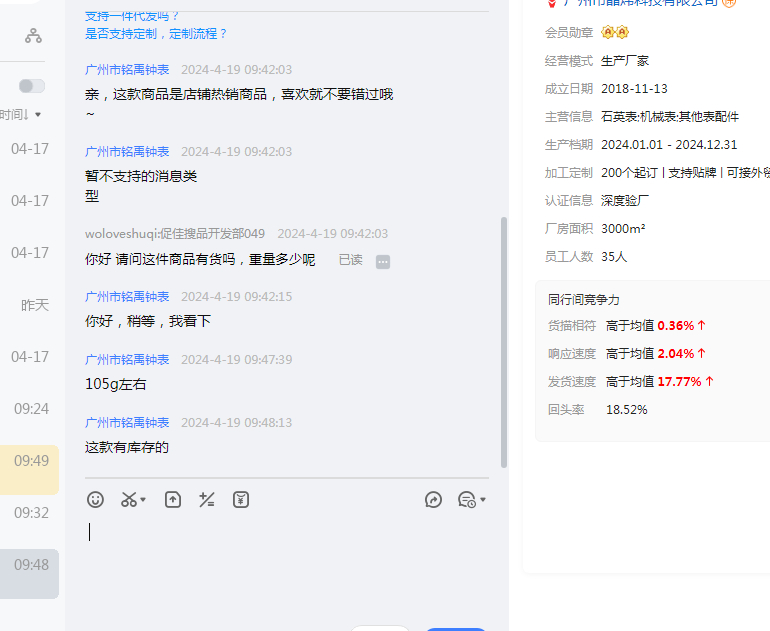Screen dimensions: 770x631
Task: Click the file upload icon
Action: point(173,499)
